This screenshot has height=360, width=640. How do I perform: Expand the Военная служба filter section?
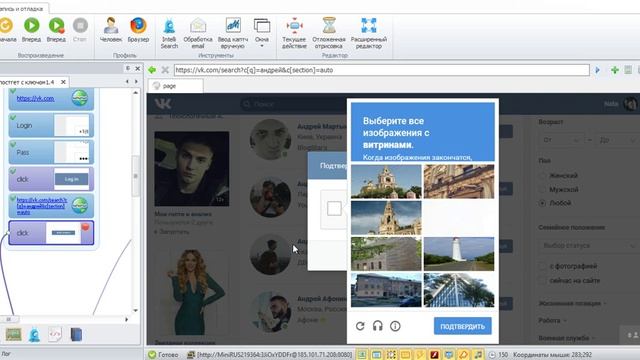567,338
